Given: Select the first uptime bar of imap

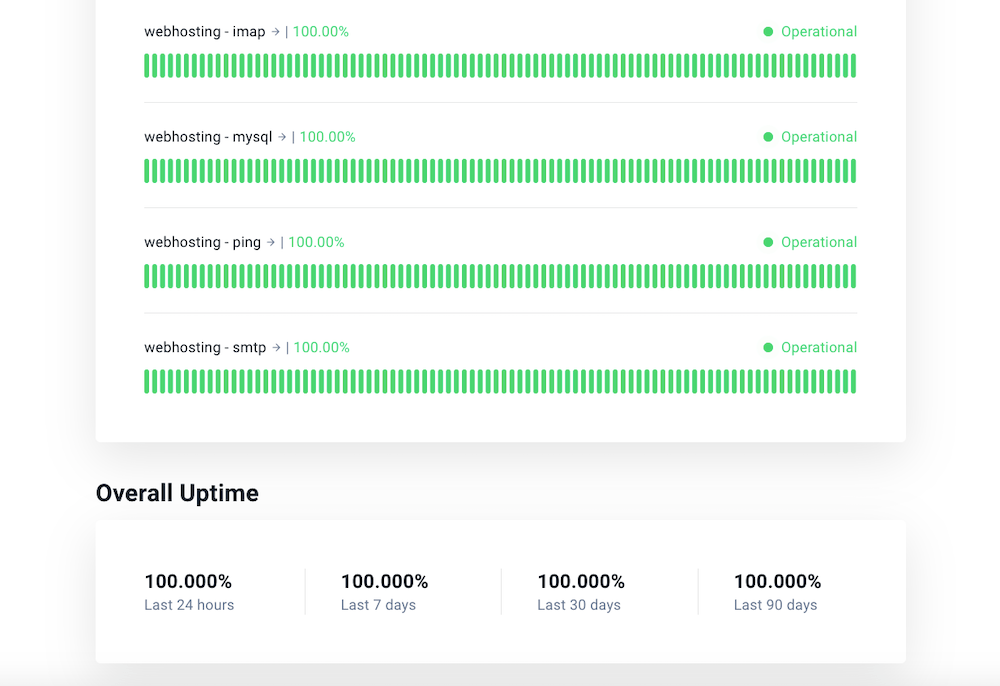Looking at the screenshot, I should tap(147, 66).
